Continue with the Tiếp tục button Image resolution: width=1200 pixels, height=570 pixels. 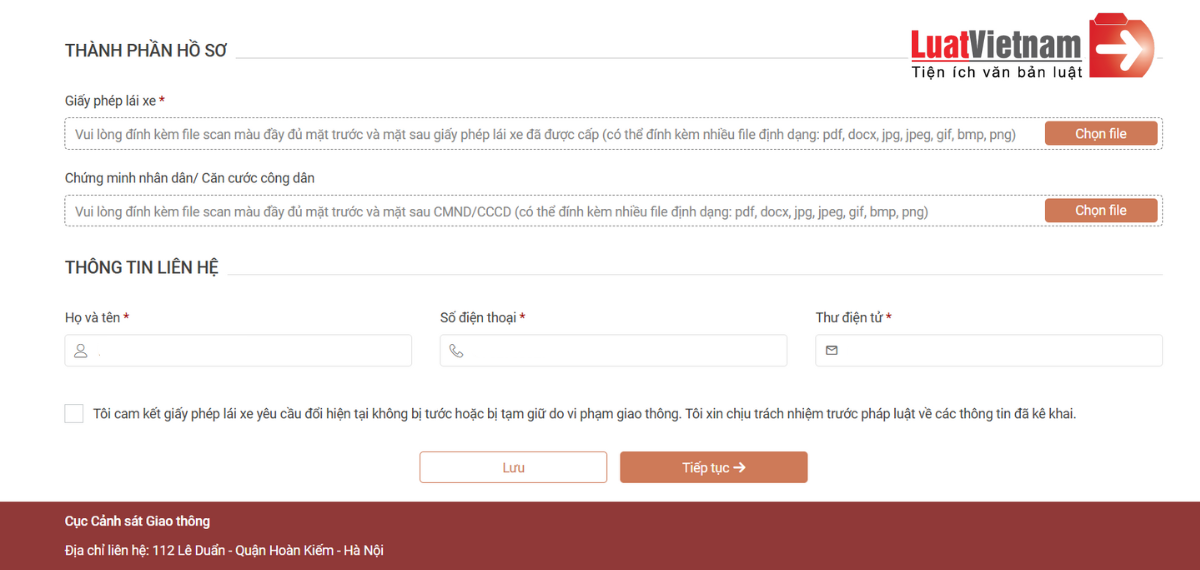713,467
